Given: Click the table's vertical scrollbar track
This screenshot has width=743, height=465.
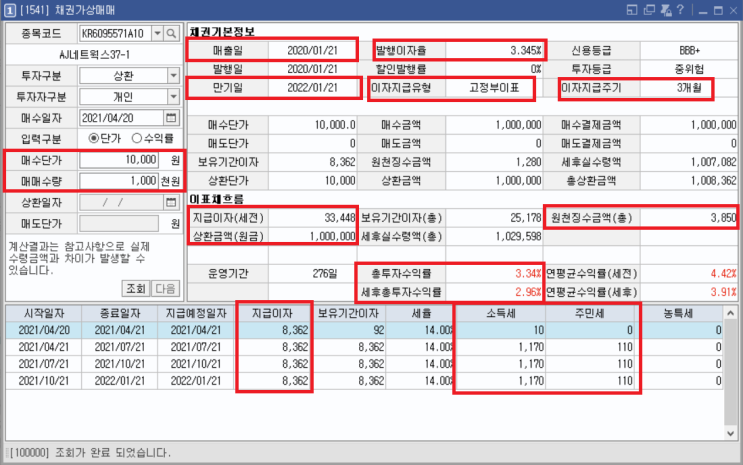Looking at the screenshot, I should point(730,373).
